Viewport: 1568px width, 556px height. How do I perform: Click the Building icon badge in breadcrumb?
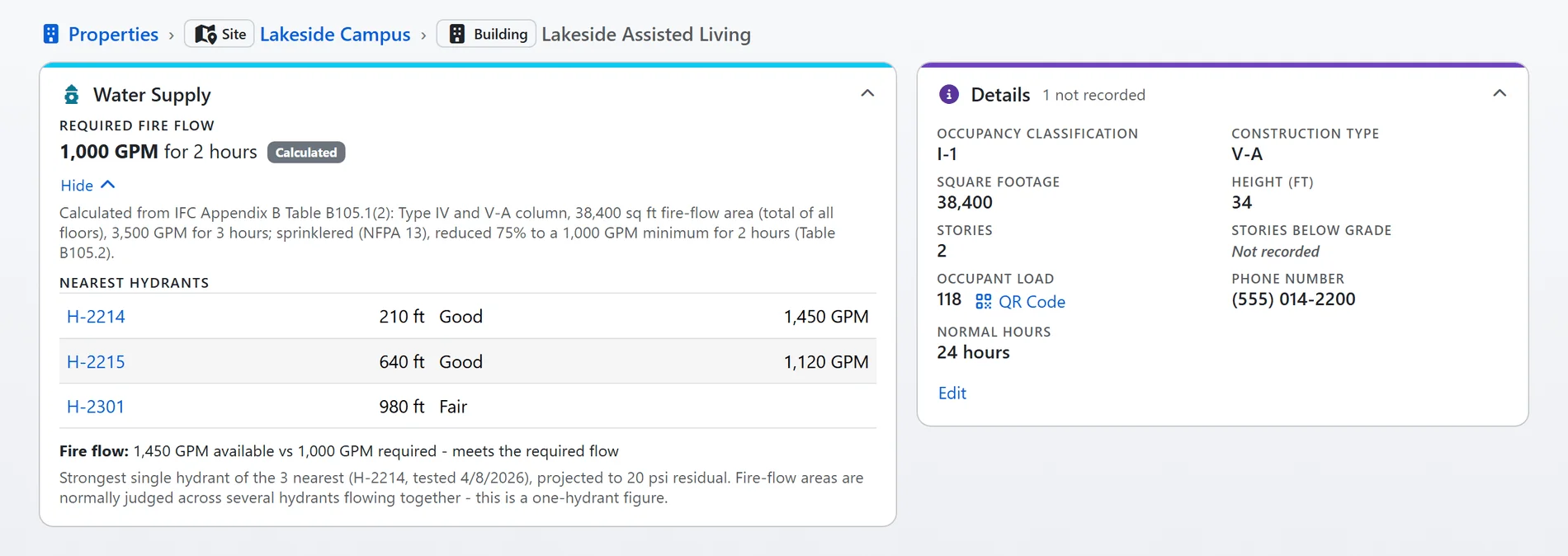487,34
